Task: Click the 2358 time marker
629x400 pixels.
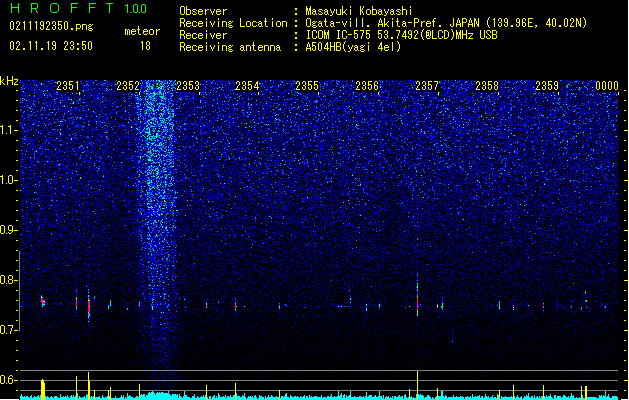Action: tap(487, 86)
